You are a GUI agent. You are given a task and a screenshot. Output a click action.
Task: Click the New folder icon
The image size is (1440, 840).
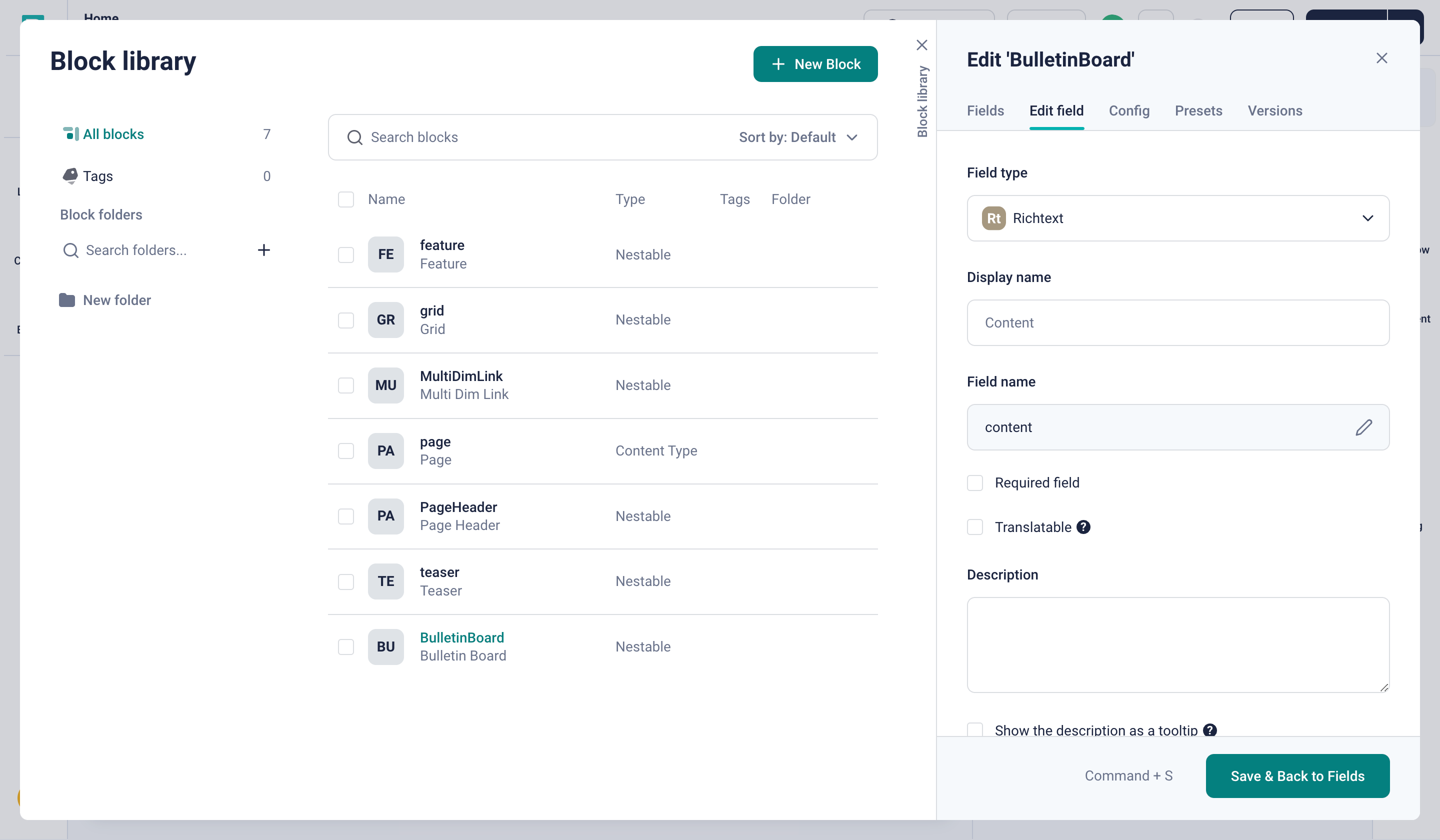point(67,300)
